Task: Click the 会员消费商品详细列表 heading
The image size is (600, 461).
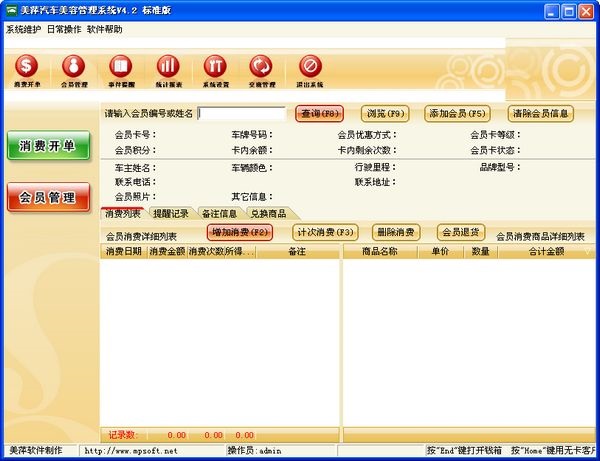Action: click(540, 237)
